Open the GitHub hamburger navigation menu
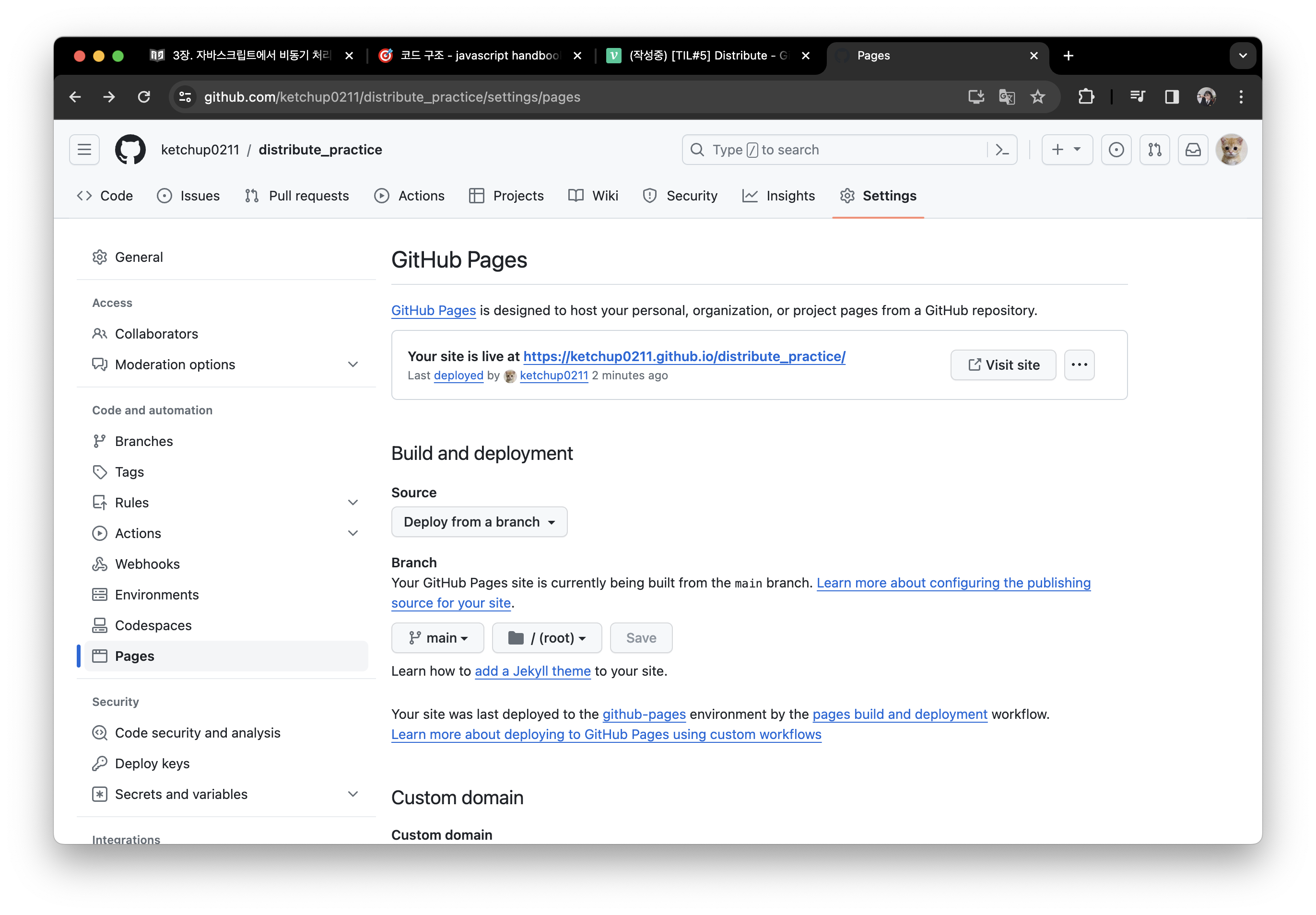Screen dimensions: 1316x915 84,150
